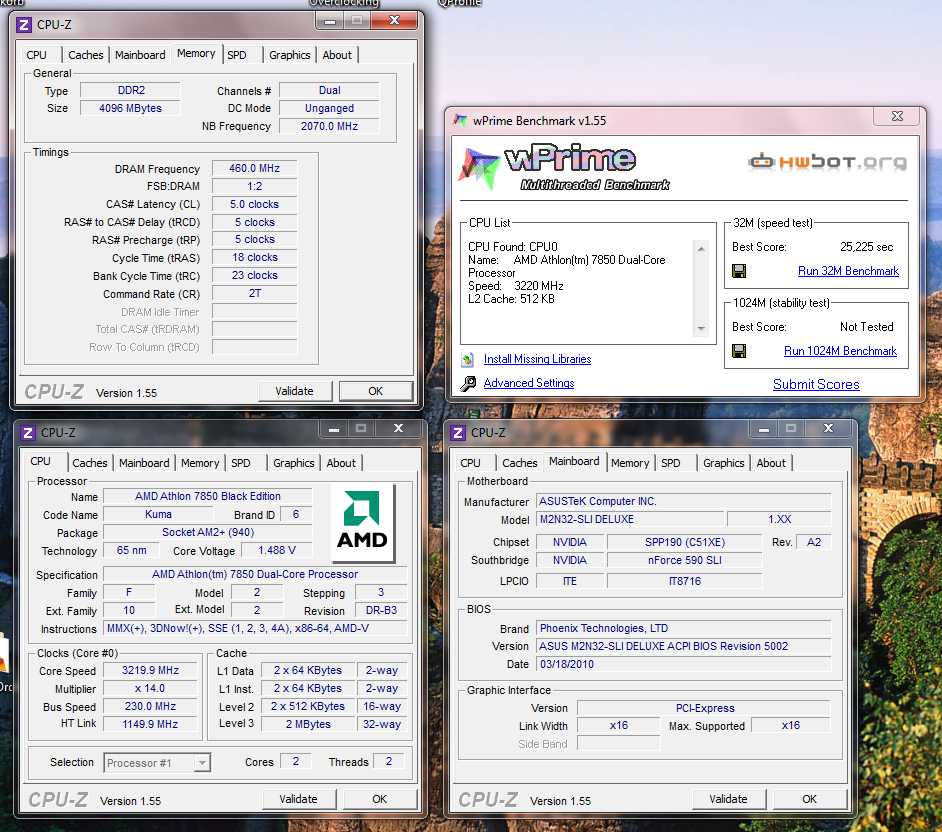The height and width of the screenshot is (832, 942).
Task: Click the CPU-Z title icon of the Mainboard window
Action: (458, 433)
